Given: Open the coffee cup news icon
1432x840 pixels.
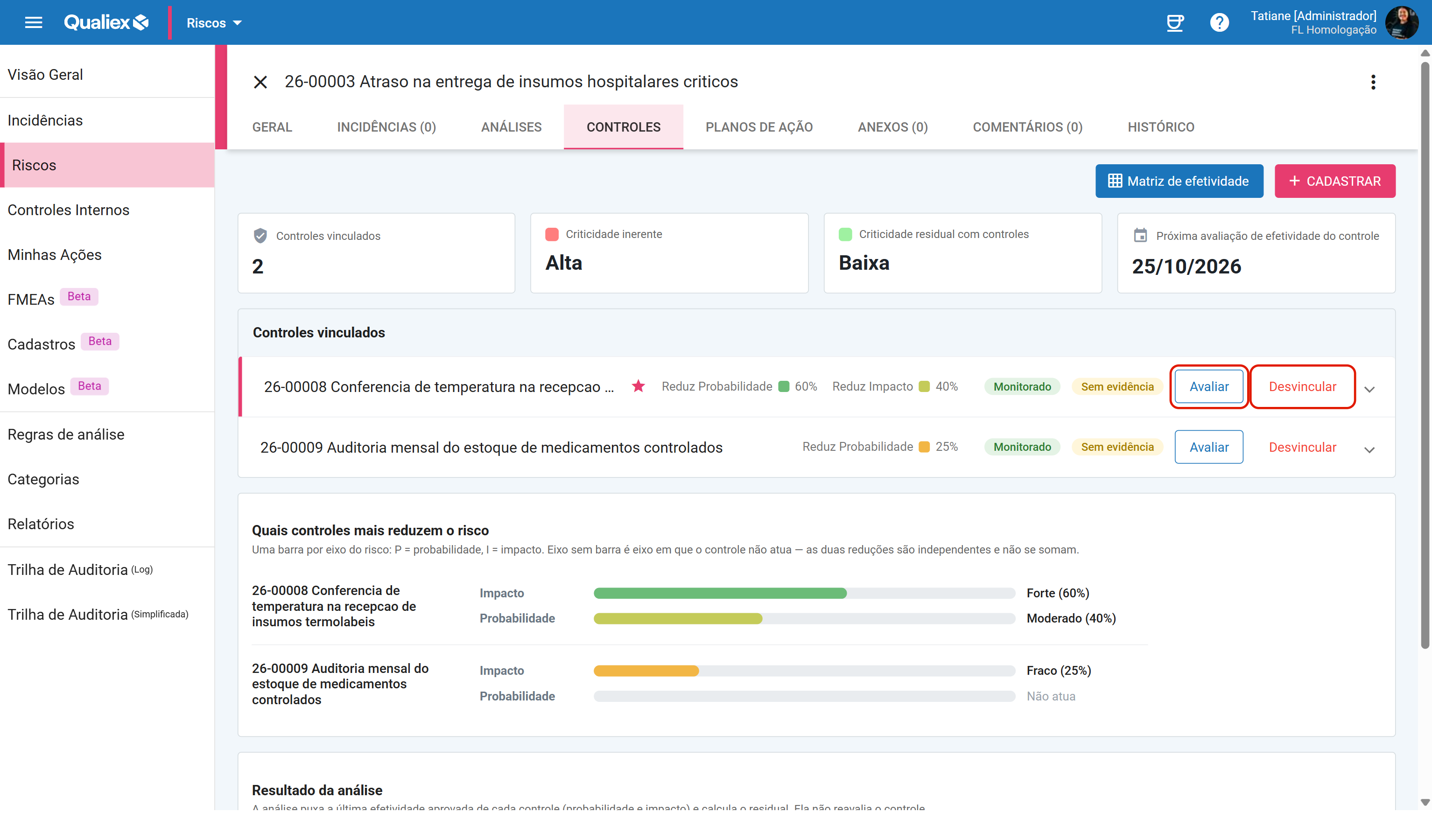Looking at the screenshot, I should 1174,23.
